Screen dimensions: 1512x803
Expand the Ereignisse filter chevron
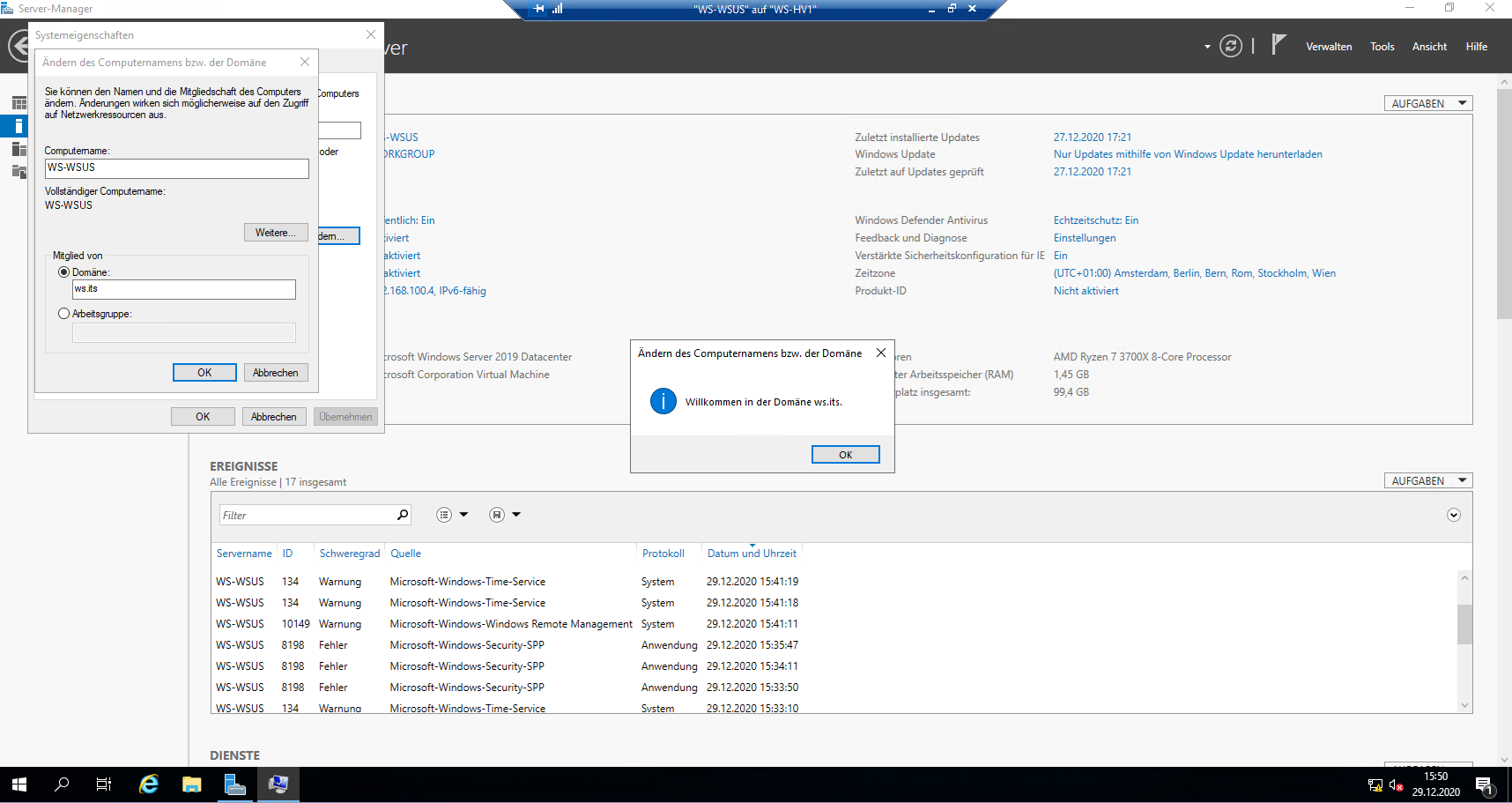[1454, 515]
